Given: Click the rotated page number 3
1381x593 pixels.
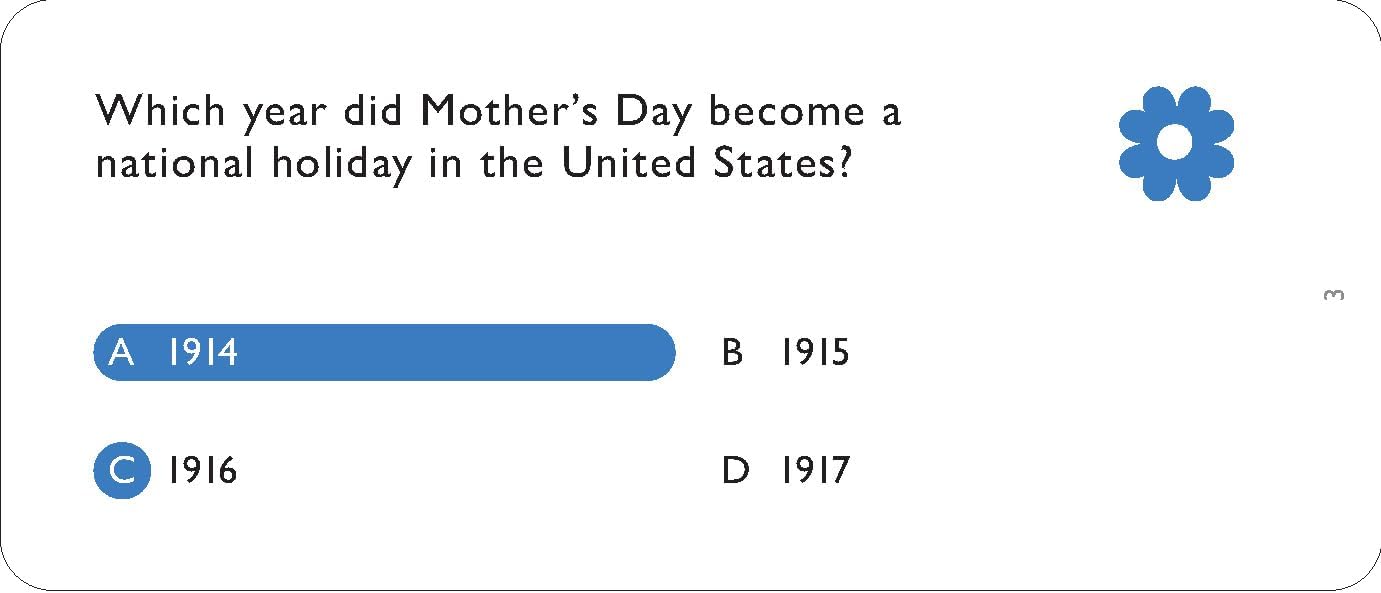Looking at the screenshot, I should (x=1333, y=295).
